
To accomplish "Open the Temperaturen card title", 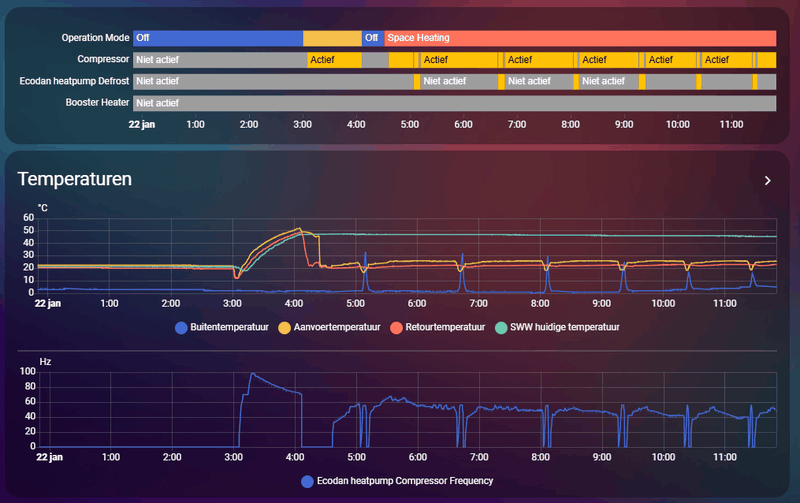I will [74, 179].
